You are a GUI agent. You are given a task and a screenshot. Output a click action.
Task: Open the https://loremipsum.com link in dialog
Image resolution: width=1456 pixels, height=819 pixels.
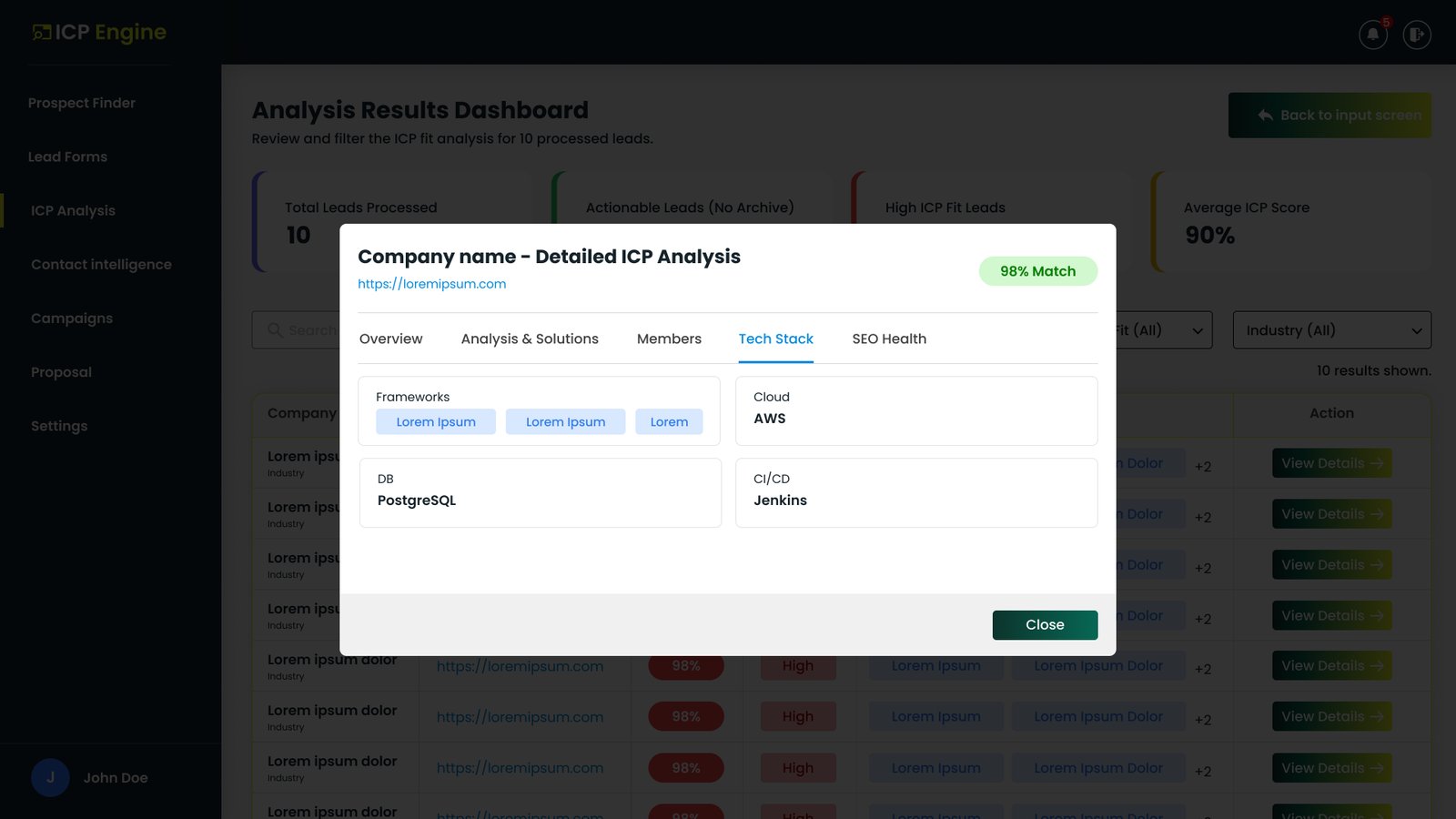[431, 284]
